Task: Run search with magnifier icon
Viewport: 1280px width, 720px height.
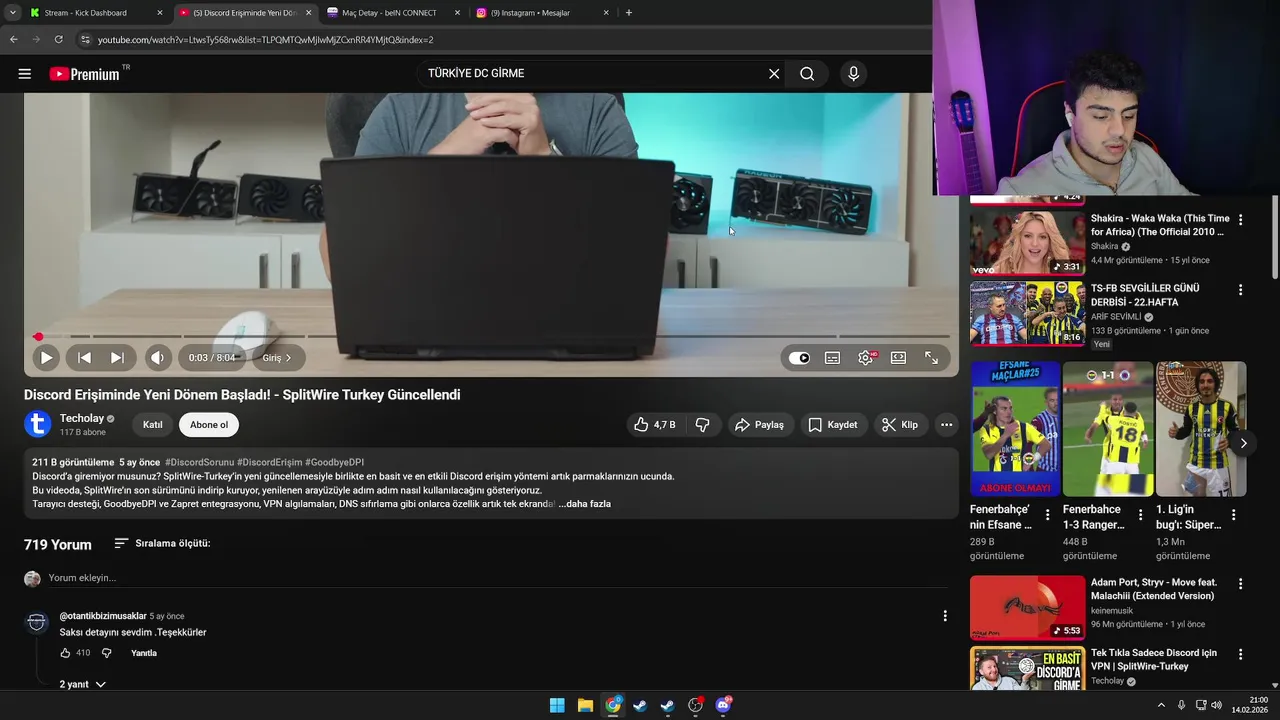Action: [807, 73]
